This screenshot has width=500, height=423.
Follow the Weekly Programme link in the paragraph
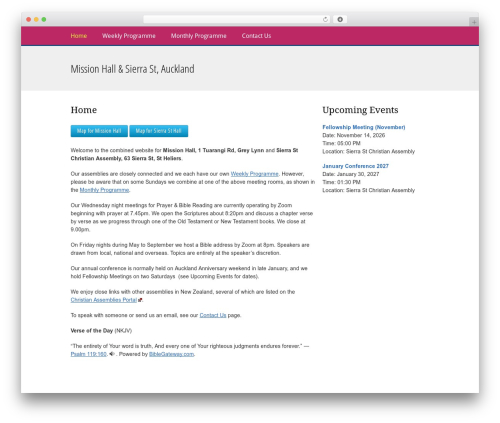click(x=254, y=174)
